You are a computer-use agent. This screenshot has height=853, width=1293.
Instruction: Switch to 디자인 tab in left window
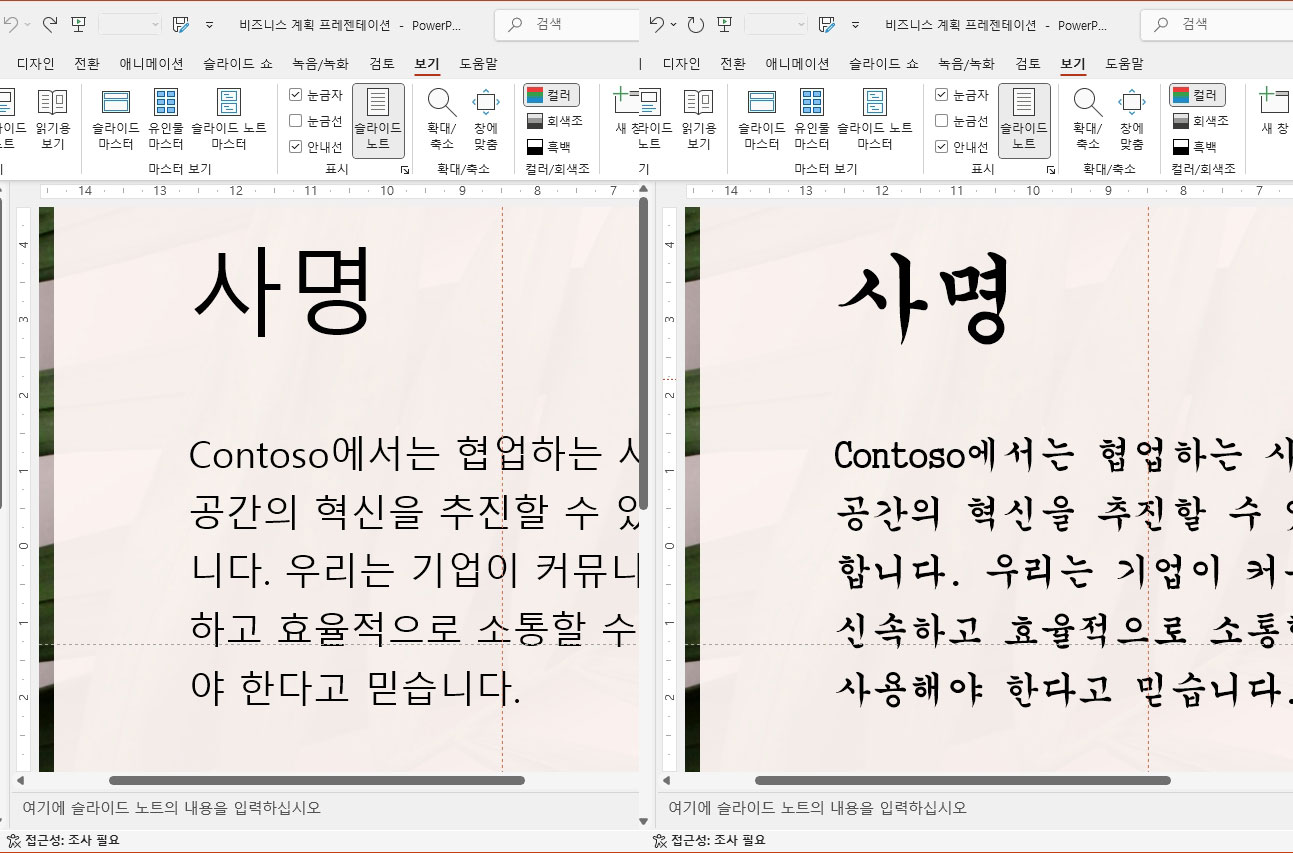point(35,64)
